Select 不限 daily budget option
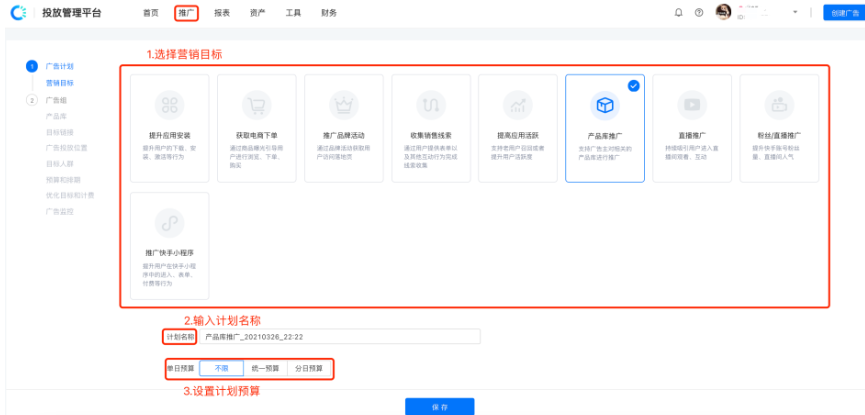The height and width of the screenshot is (415, 865). tap(221, 368)
